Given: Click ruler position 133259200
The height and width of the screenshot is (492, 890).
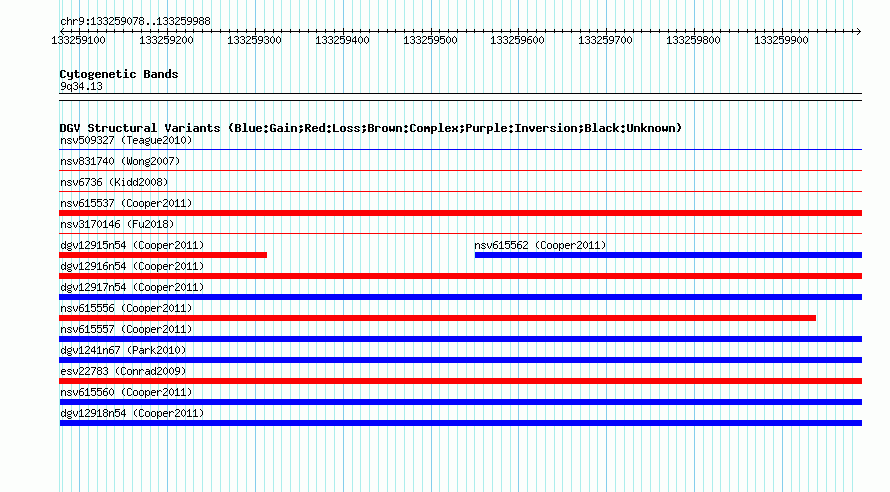Looking at the screenshot, I should click(166, 40).
